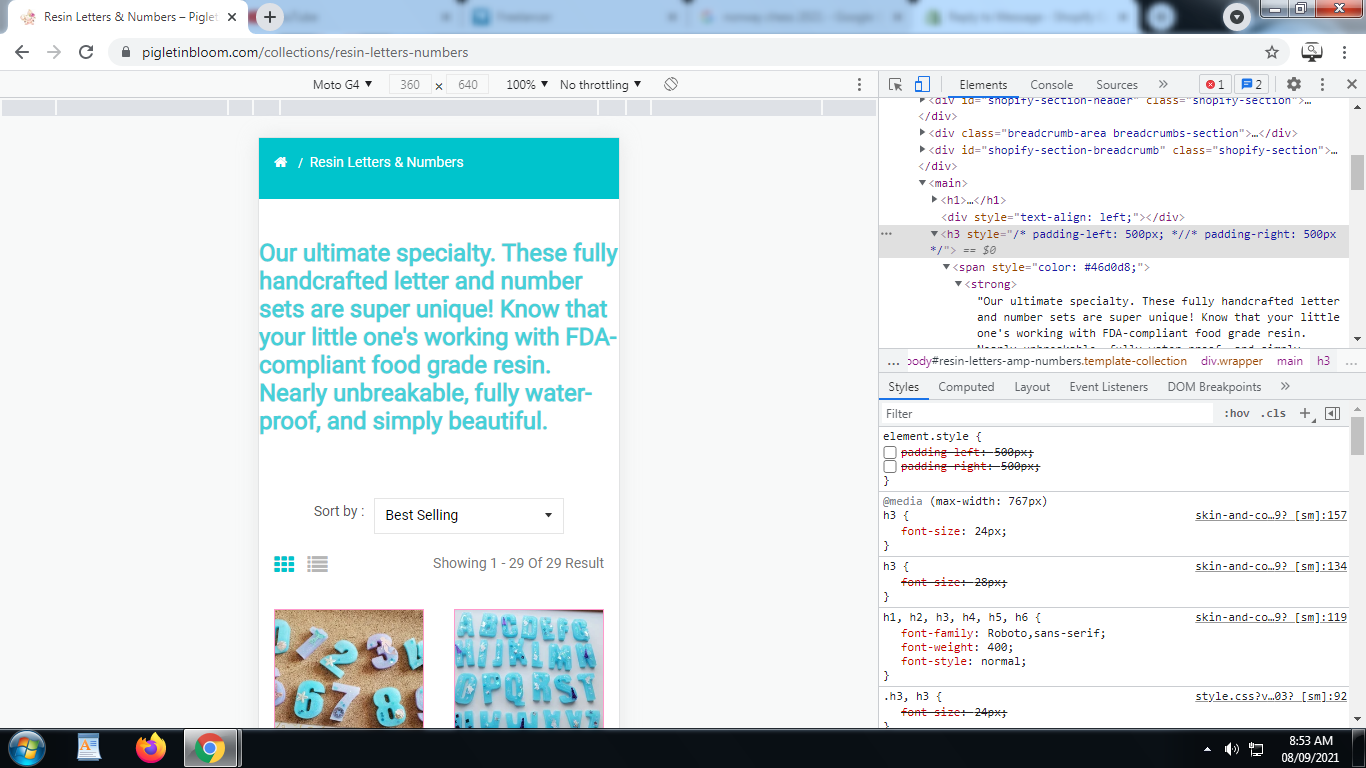Click the padlock site info icon

click(x=125, y=52)
